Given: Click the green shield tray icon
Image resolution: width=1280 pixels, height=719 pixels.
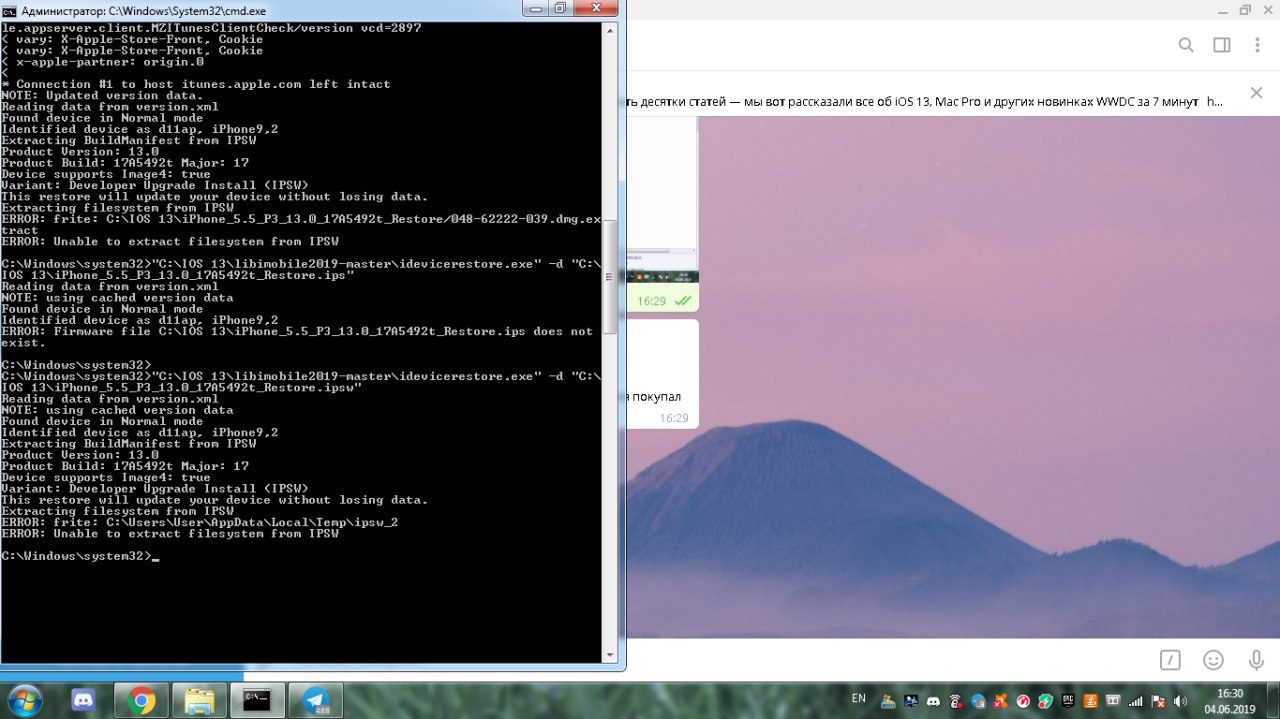Looking at the screenshot, I should [x=1046, y=701].
